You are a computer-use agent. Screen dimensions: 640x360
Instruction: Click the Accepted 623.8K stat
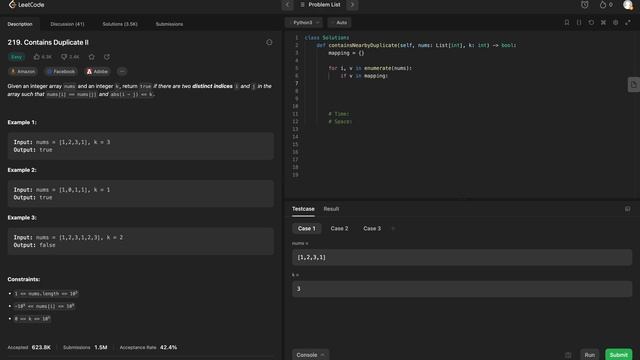coord(29,347)
